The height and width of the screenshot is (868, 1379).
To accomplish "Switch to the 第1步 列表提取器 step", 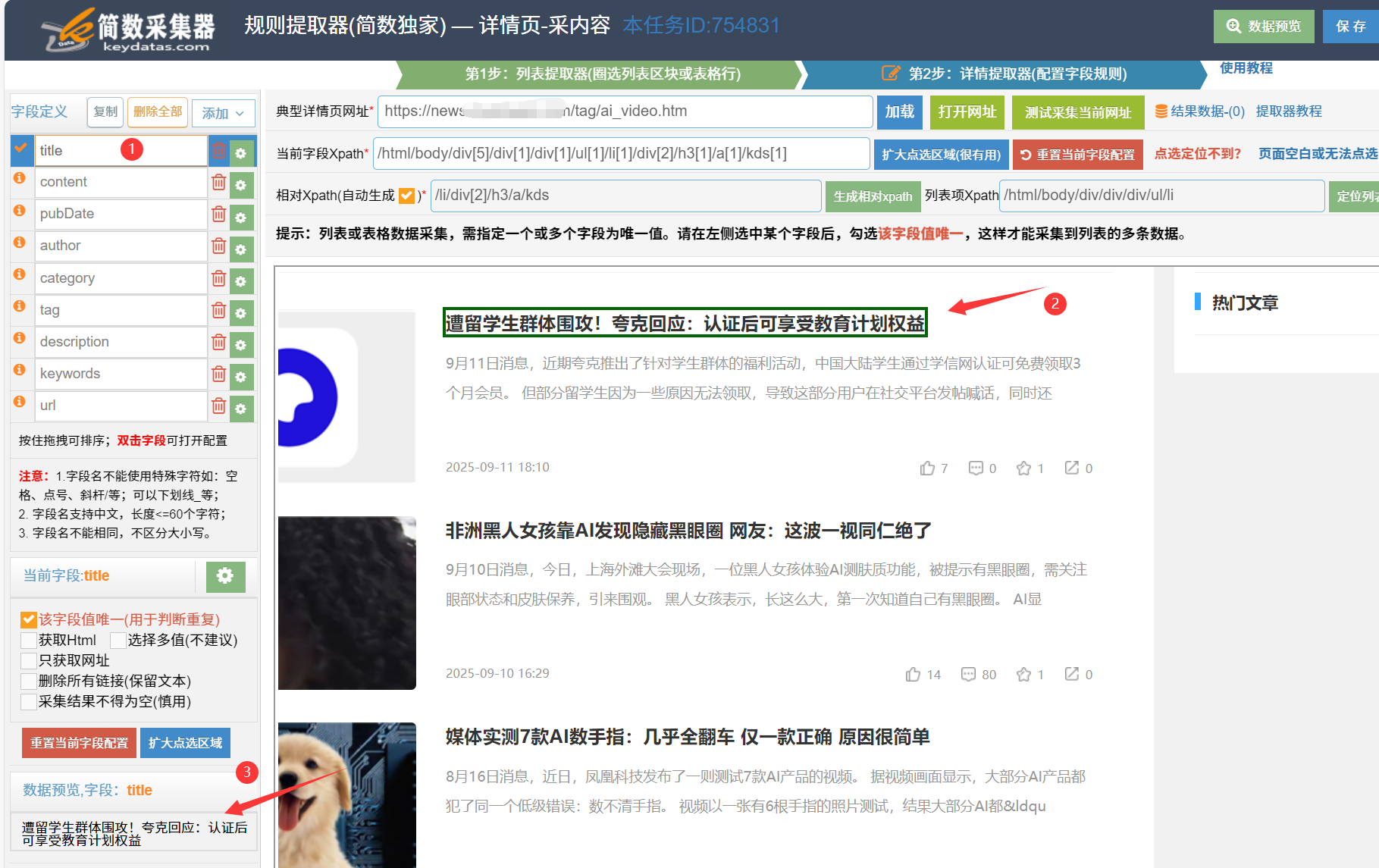I will (x=601, y=74).
